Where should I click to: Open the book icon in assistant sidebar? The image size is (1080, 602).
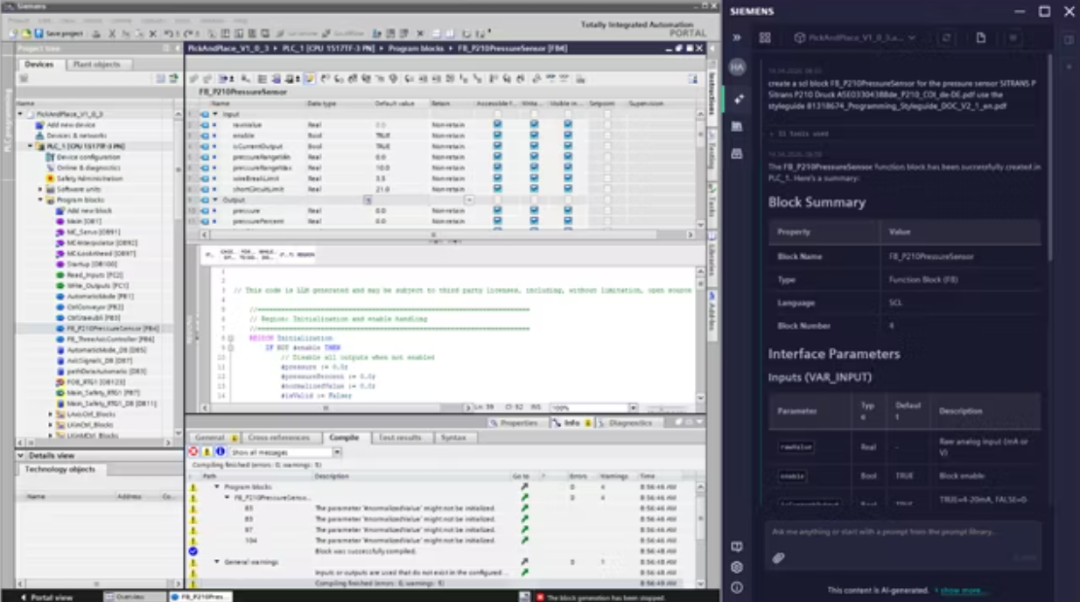[x=737, y=546]
